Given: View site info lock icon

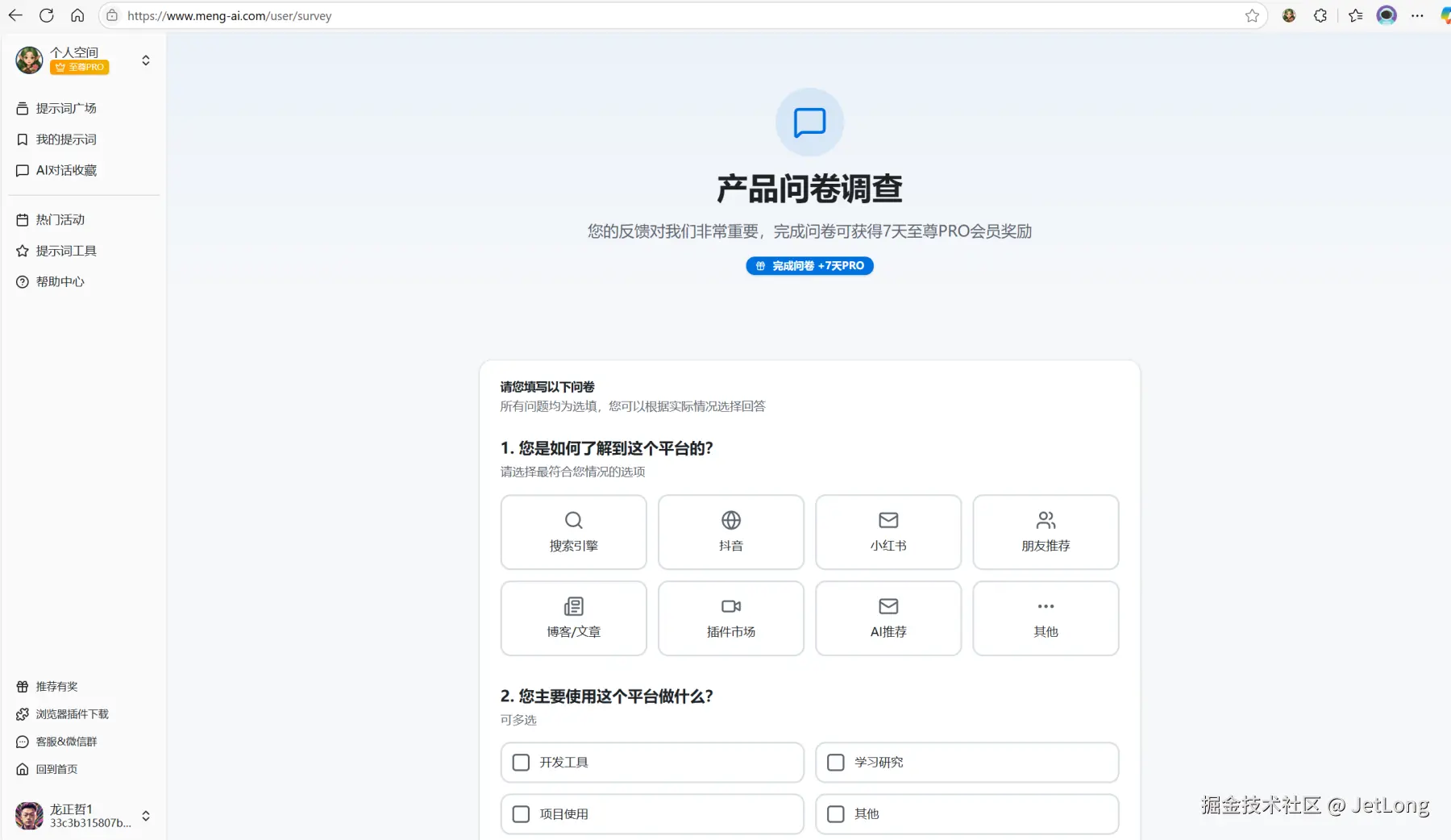Looking at the screenshot, I should [112, 15].
